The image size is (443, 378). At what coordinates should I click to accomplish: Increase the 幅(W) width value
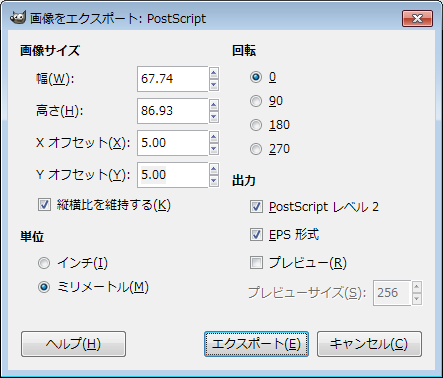pos(214,73)
